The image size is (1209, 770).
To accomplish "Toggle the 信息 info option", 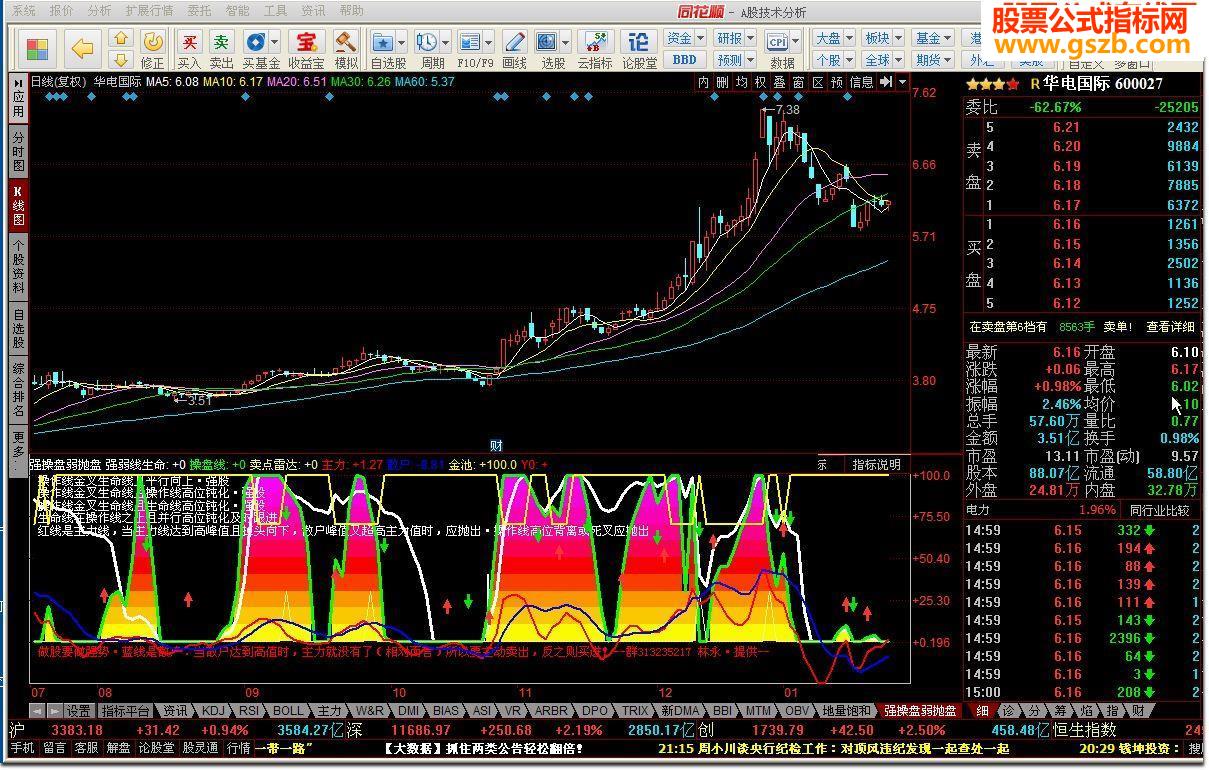I will pos(861,83).
